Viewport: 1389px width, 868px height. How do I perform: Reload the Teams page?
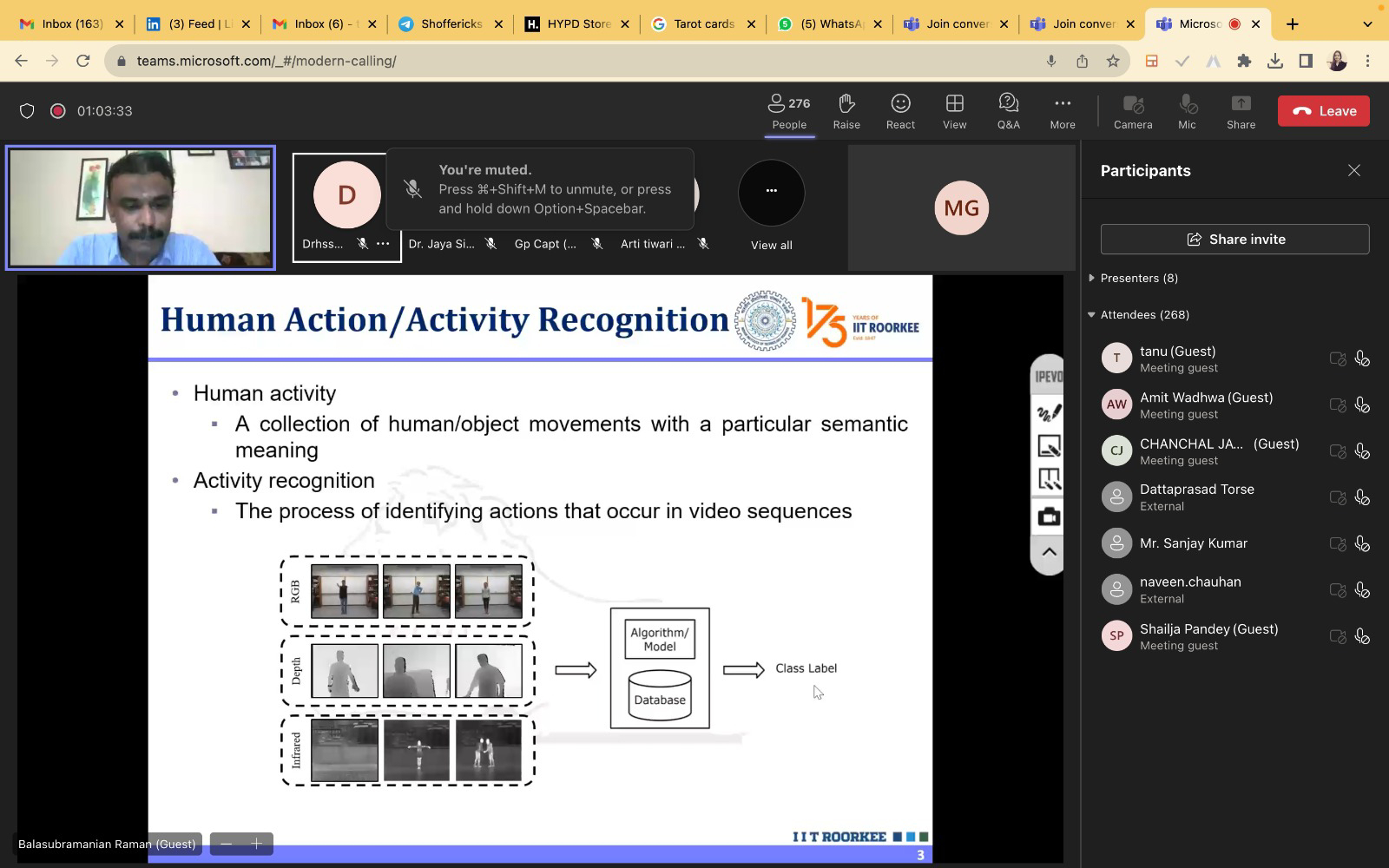pos(83,61)
